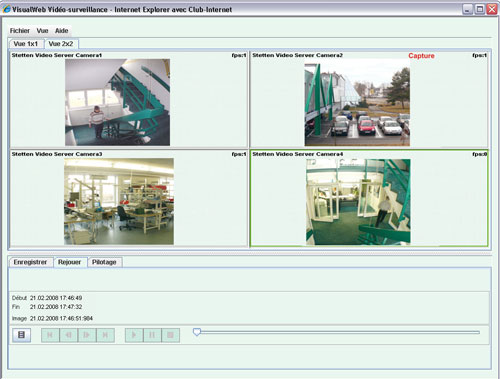Image resolution: width=500 pixels, height=379 pixels.
Task: Open the Enregistrer tab
Action: point(30,262)
